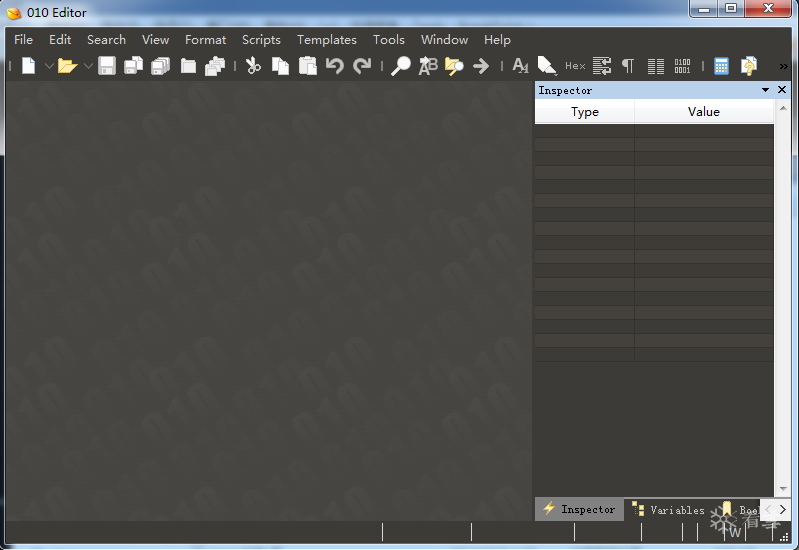Open the Inspector panel options dropdown arrow

click(x=765, y=90)
